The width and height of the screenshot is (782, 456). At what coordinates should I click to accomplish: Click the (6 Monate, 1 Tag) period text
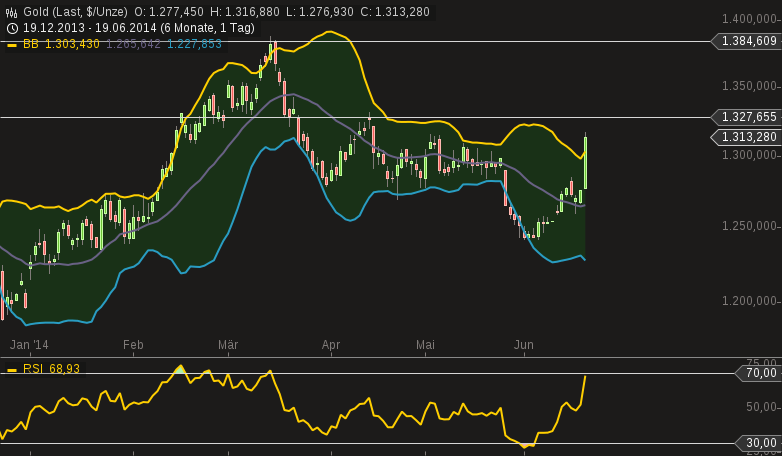(207, 28)
